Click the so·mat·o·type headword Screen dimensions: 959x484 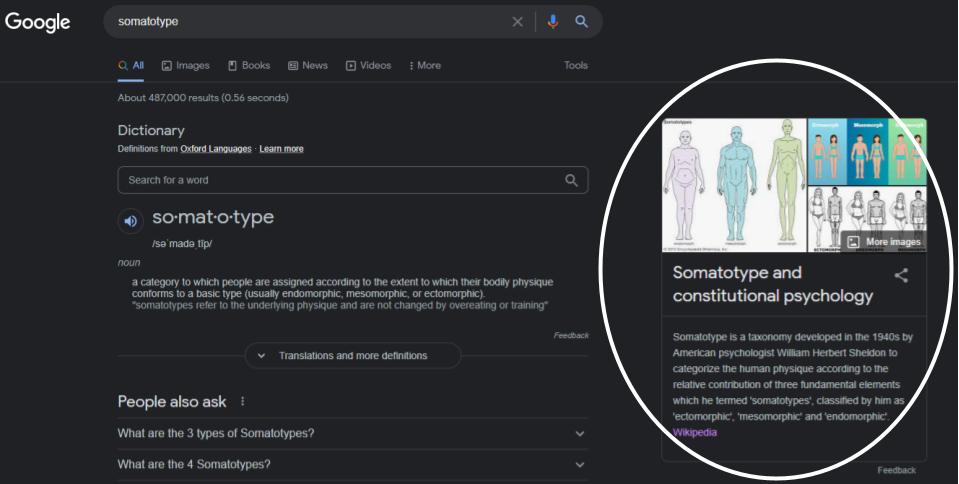[x=213, y=218]
